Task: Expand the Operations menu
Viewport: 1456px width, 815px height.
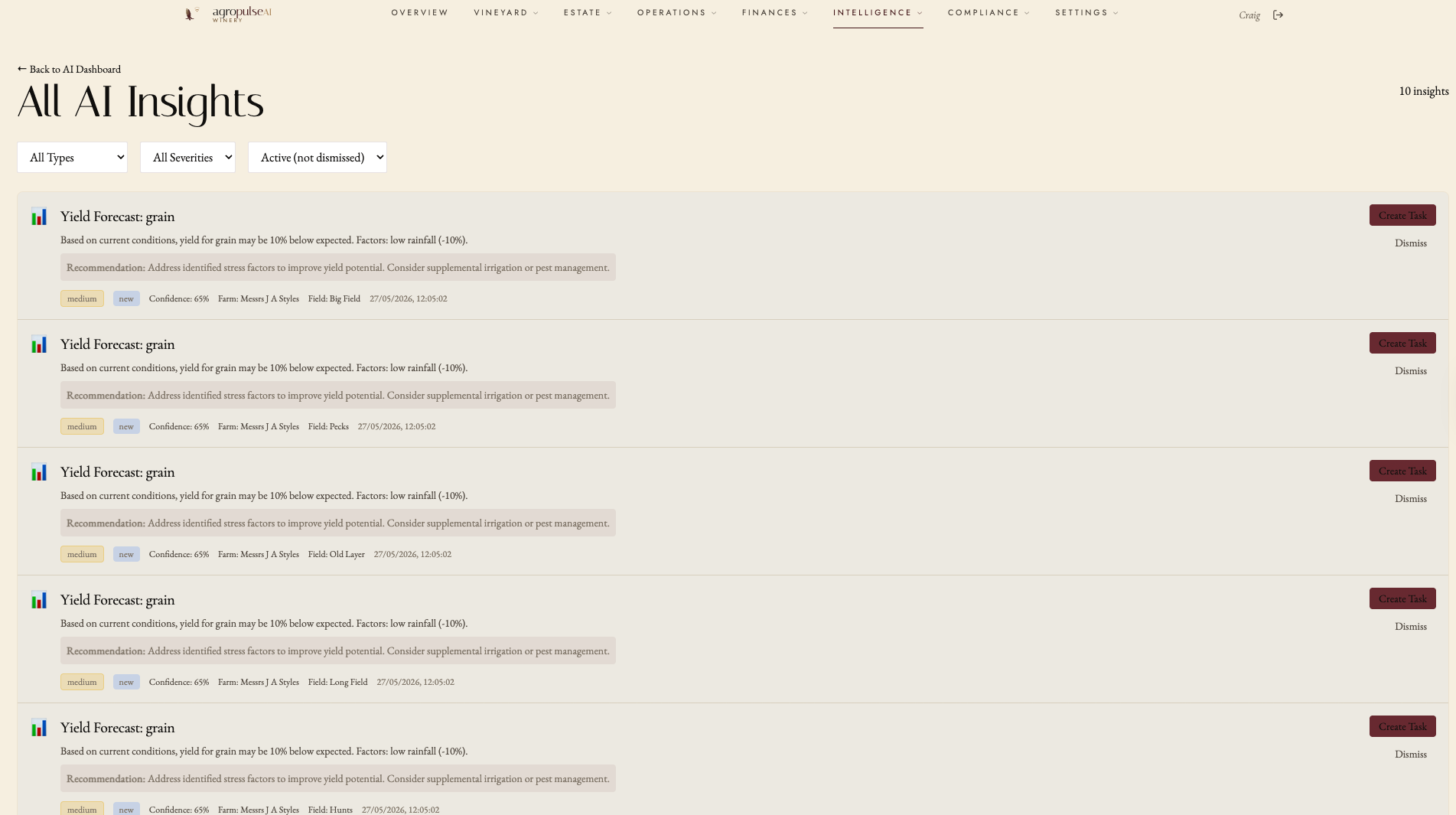Action: (676, 13)
